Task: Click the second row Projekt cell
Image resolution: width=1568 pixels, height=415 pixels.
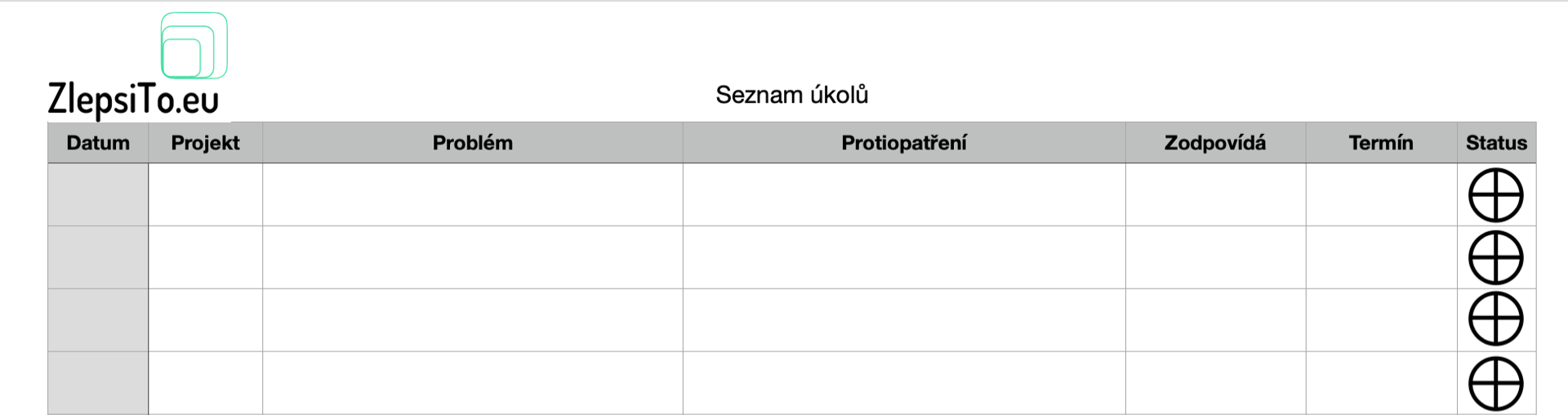Action: [205, 257]
